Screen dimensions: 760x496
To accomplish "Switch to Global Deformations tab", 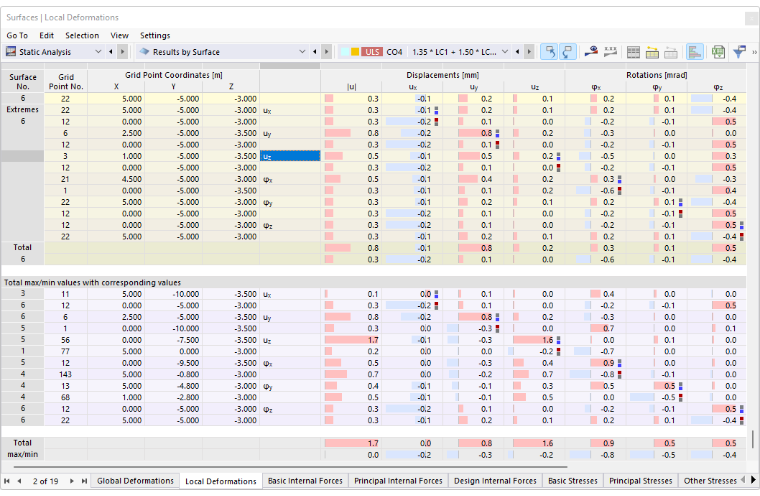I will click(x=135, y=481).
